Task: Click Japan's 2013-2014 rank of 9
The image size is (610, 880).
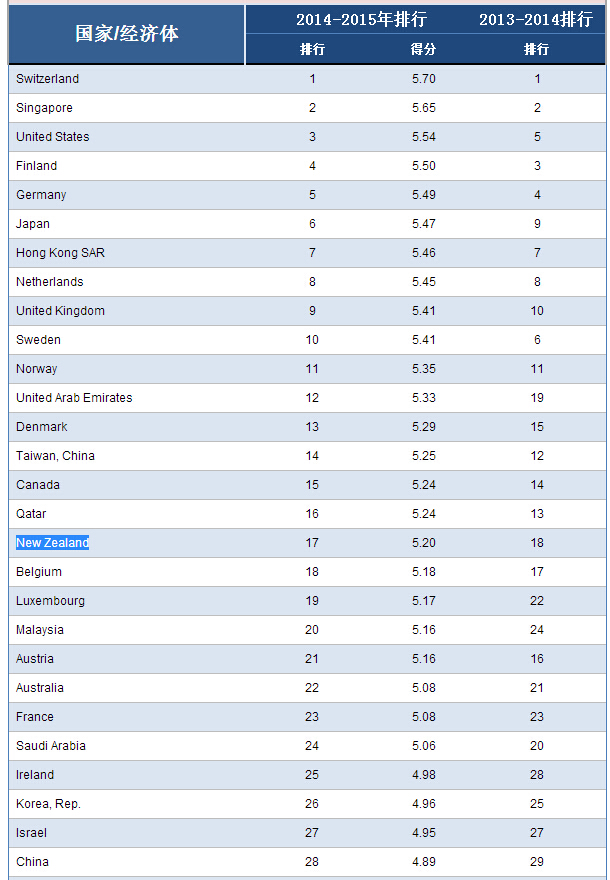Action: pos(537,224)
